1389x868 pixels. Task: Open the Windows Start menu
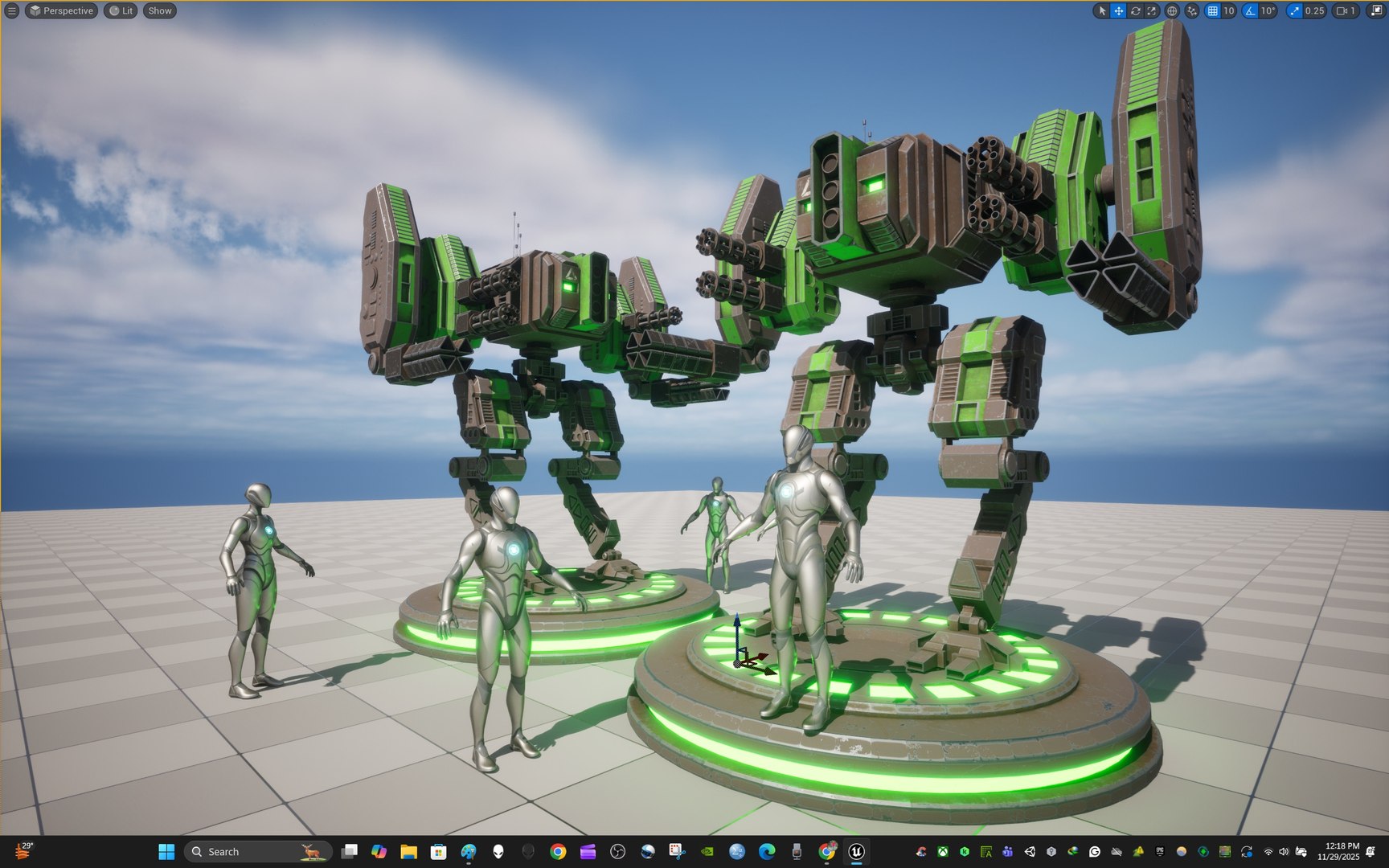coord(166,852)
